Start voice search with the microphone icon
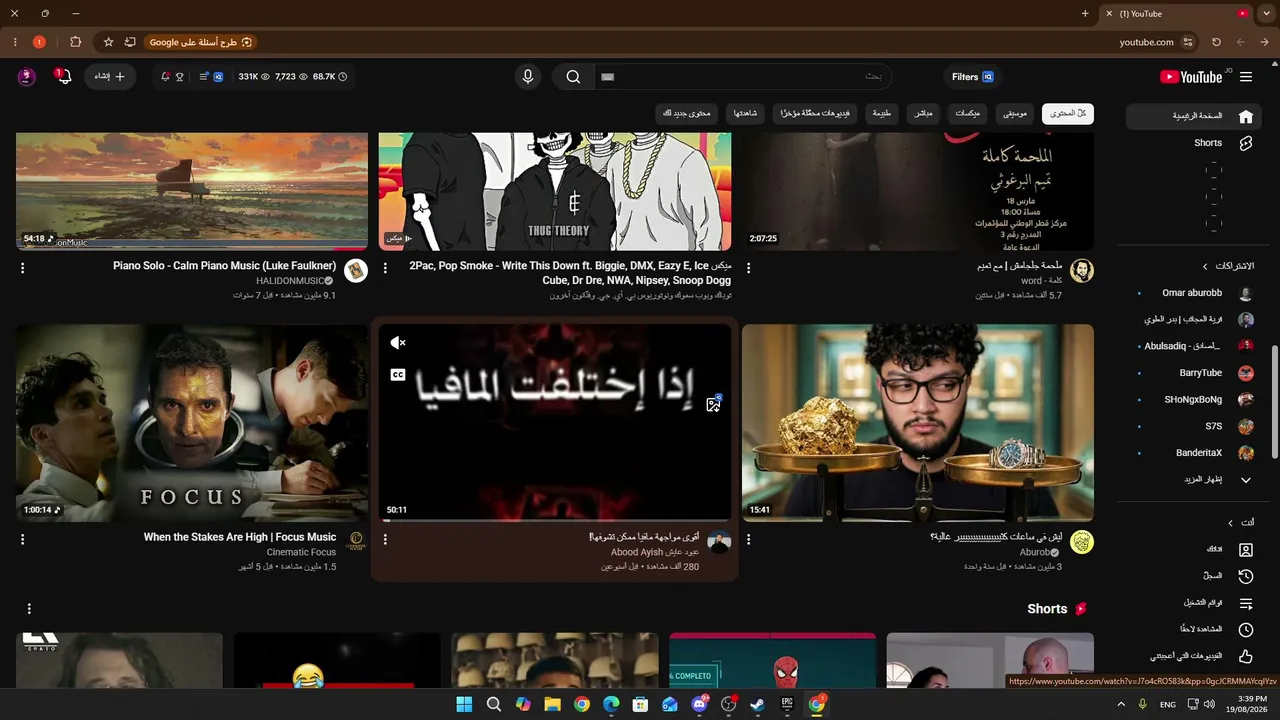Viewport: 1280px width, 720px height. [x=528, y=77]
